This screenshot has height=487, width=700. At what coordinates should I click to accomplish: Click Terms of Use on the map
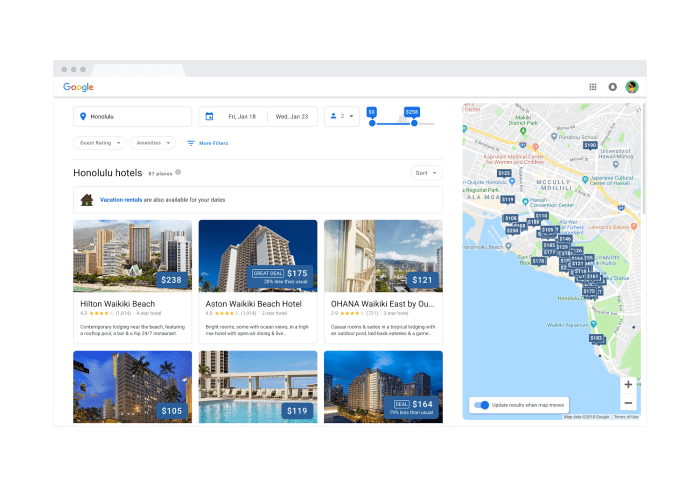click(626, 417)
